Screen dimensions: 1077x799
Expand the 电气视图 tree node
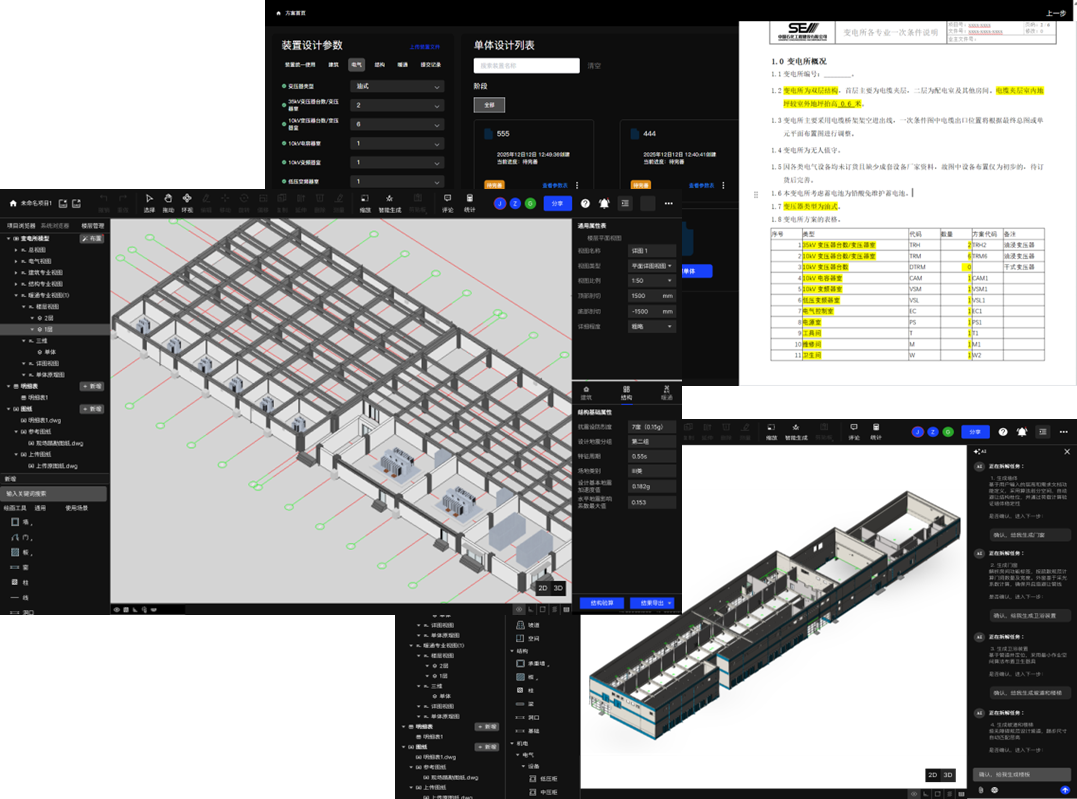tap(16, 261)
